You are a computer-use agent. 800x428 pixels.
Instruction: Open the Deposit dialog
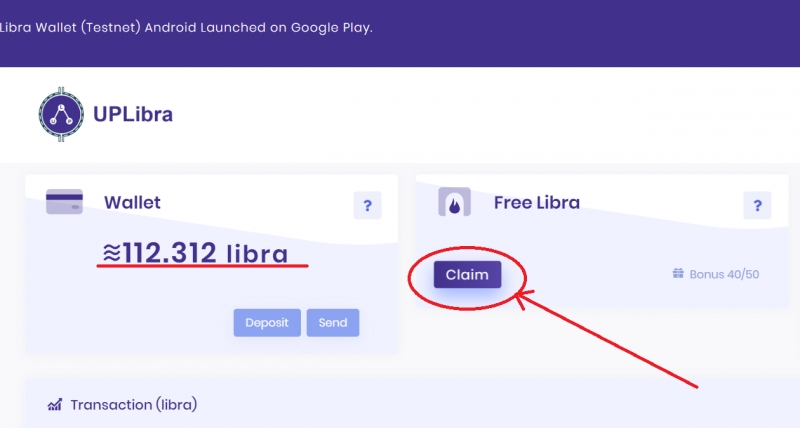267,322
